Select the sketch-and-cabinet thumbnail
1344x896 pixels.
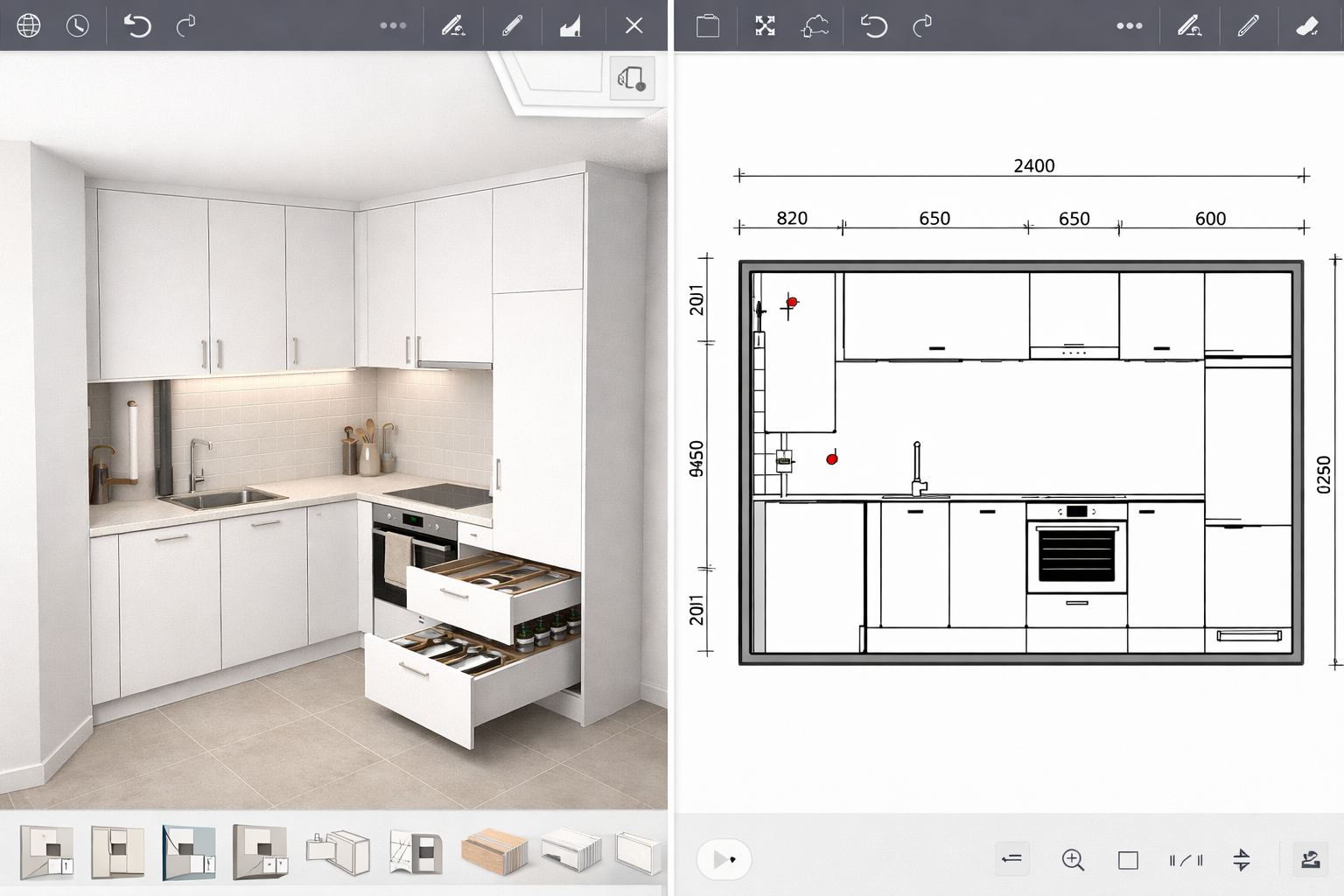[x=415, y=852]
